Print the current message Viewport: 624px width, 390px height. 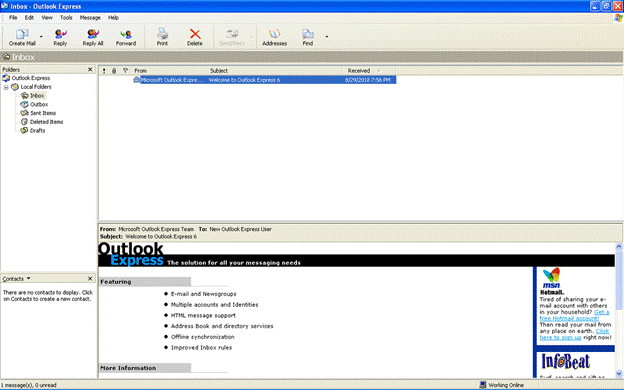[162, 37]
